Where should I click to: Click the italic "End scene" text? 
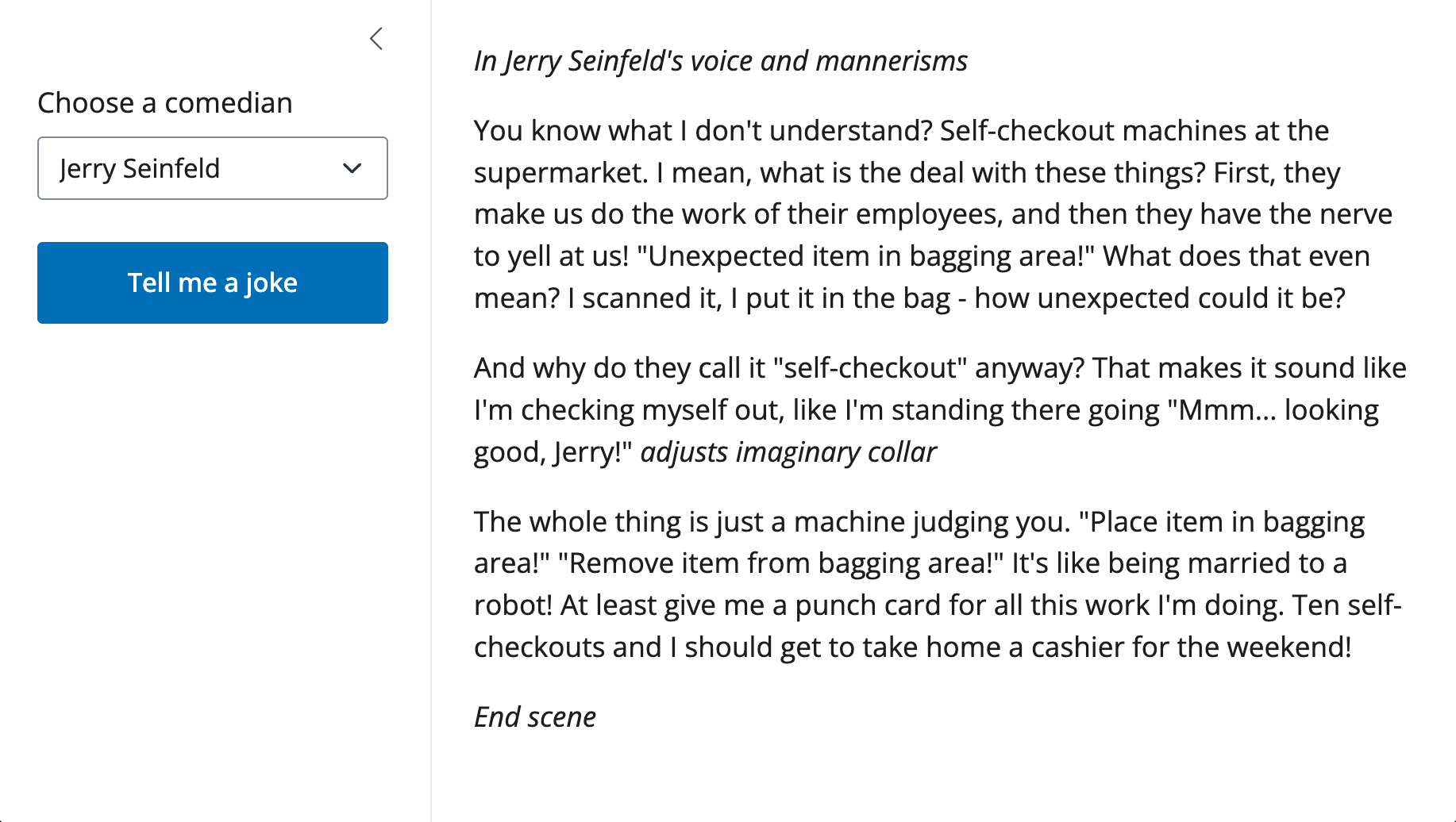click(534, 717)
